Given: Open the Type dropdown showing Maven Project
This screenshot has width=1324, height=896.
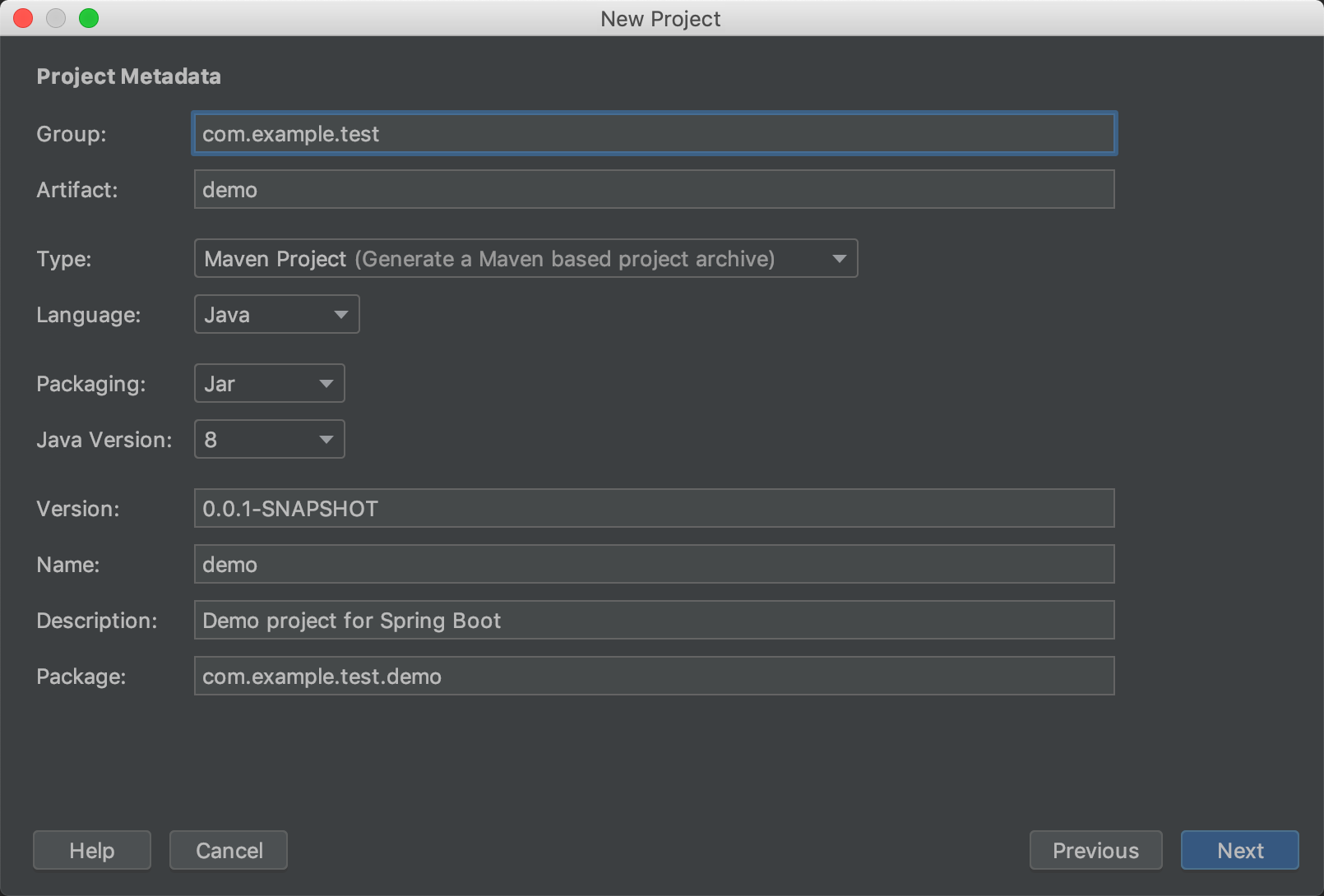Looking at the screenshot, I should pyautogui.click(x=525, y=259).
